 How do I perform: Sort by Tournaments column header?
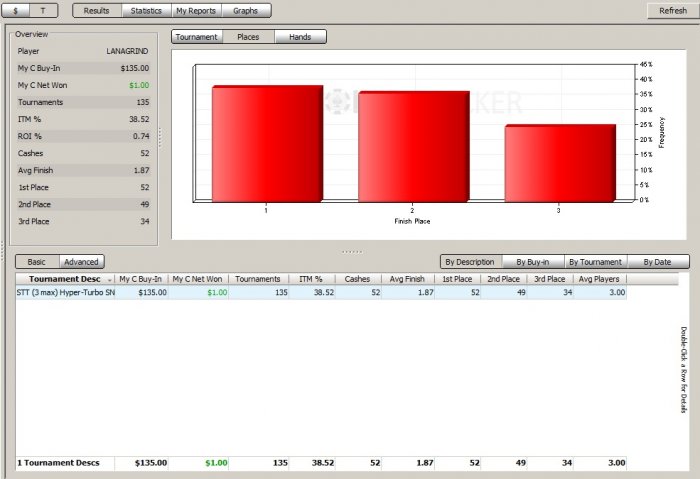[258, 279]
